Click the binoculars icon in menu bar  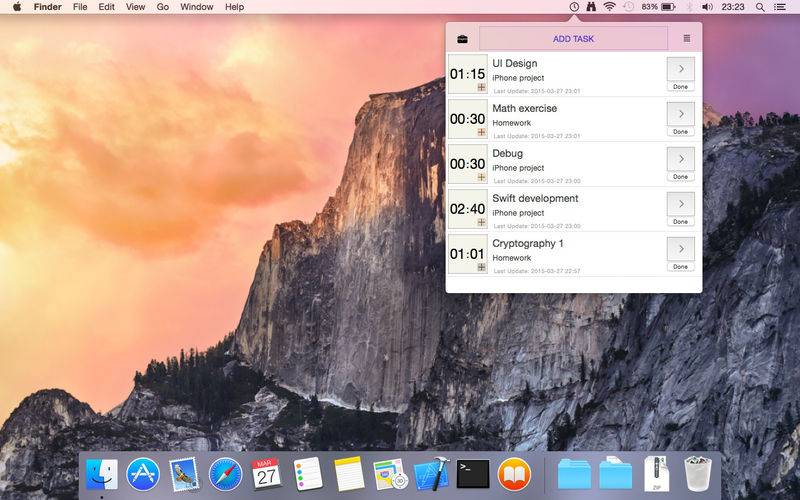tap(591, 7)
